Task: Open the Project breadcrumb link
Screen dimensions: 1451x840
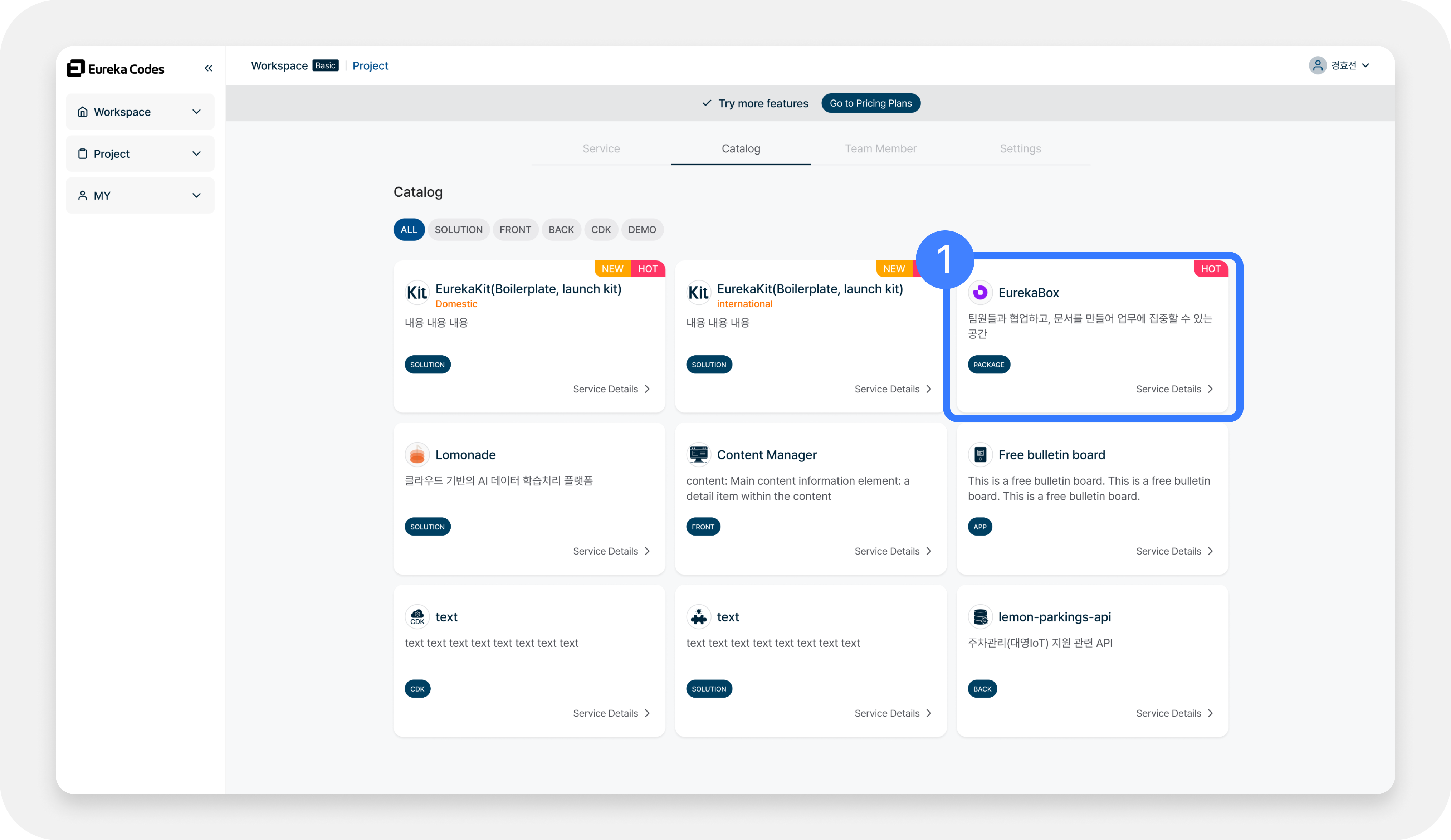Action: tap(370, 65)
